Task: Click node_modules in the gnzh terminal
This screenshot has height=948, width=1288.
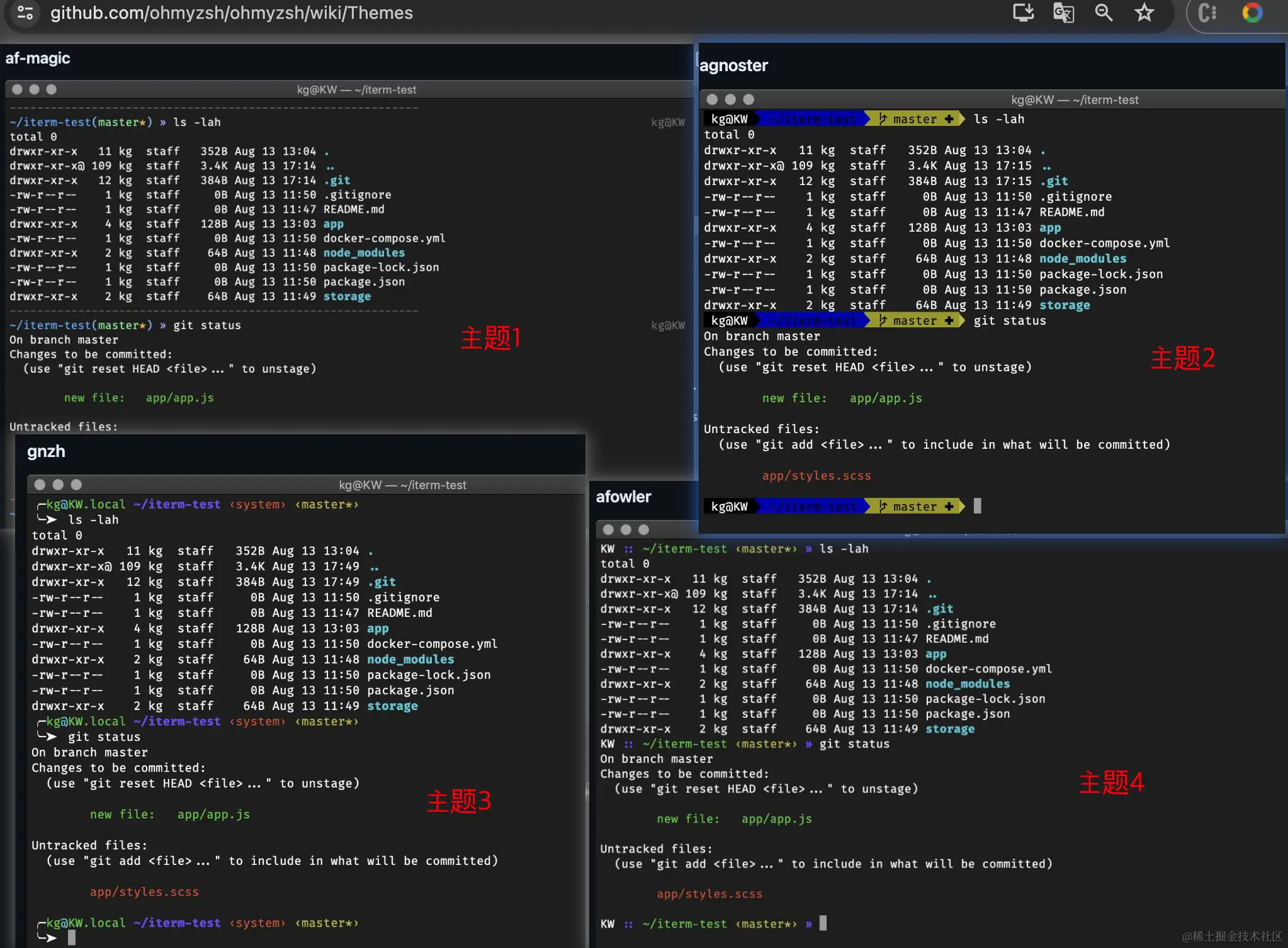Action: (x=410, y=659)
